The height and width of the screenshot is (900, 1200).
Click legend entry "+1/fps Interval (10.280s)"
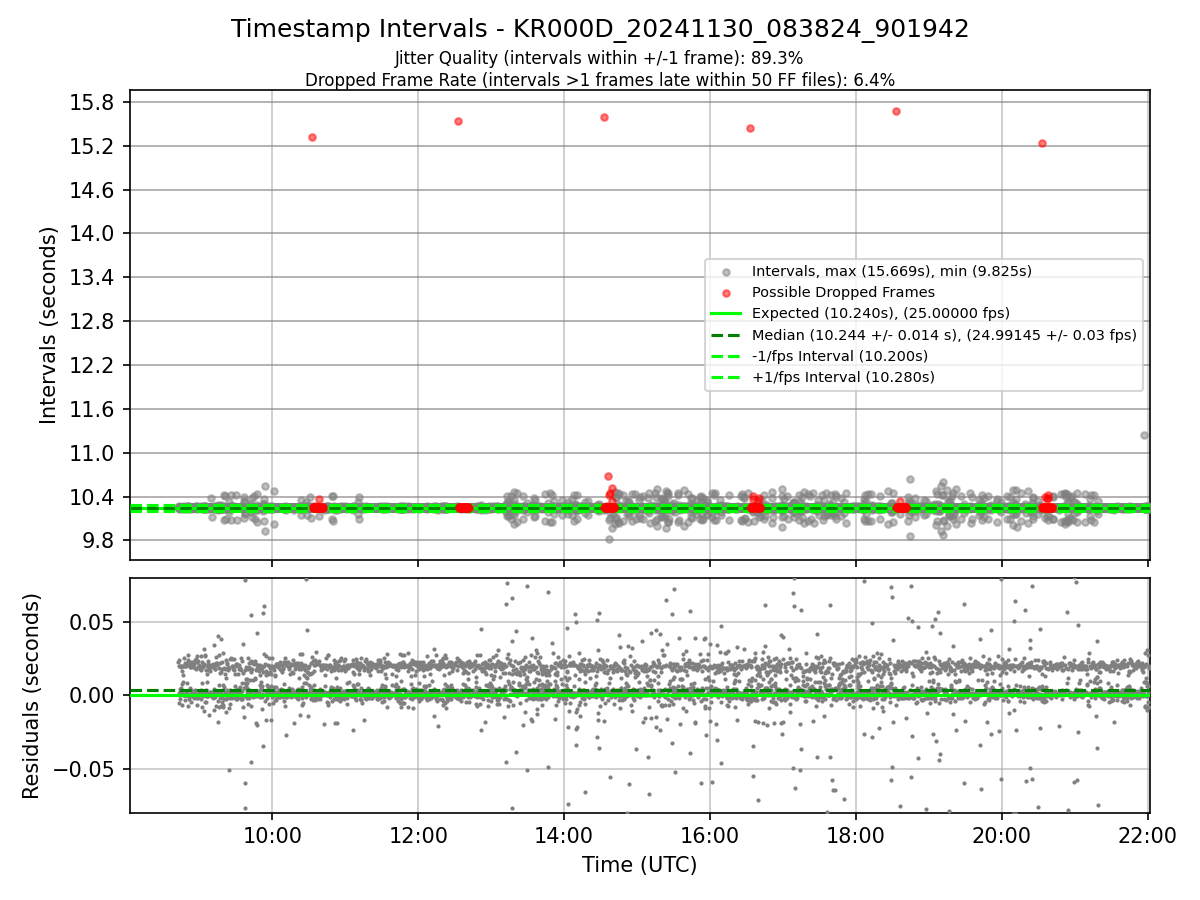point(843,377)
